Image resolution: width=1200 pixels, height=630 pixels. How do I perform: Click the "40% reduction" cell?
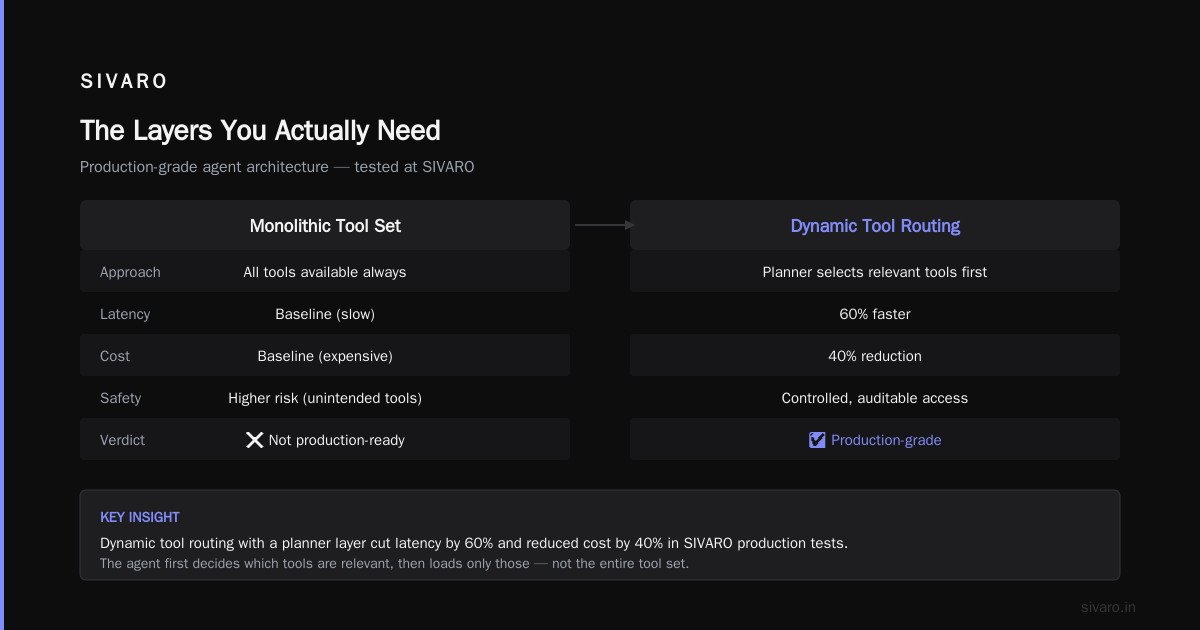pyautogui.click(x=875, y=356)
